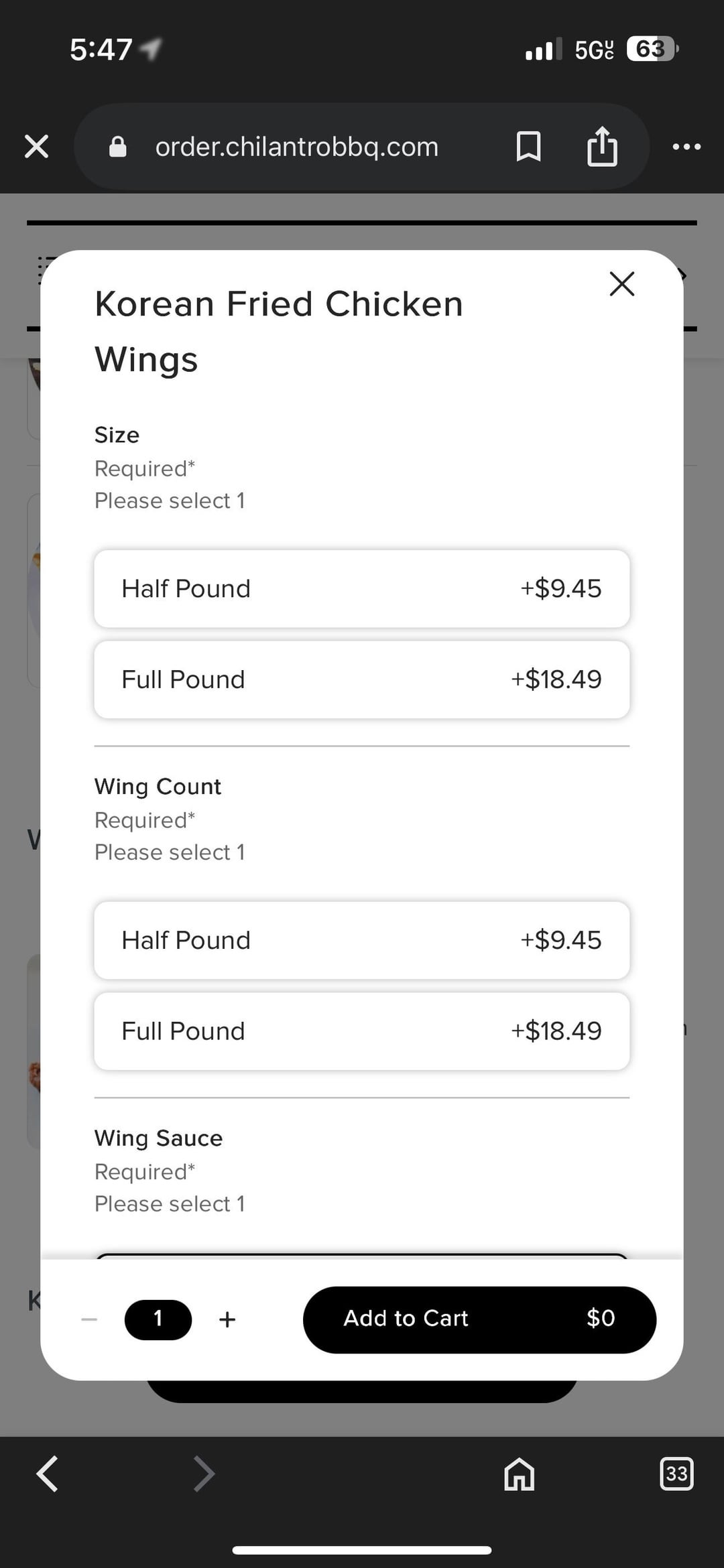
Task: Select Half Pound under Size
Action: pos(362,589)
